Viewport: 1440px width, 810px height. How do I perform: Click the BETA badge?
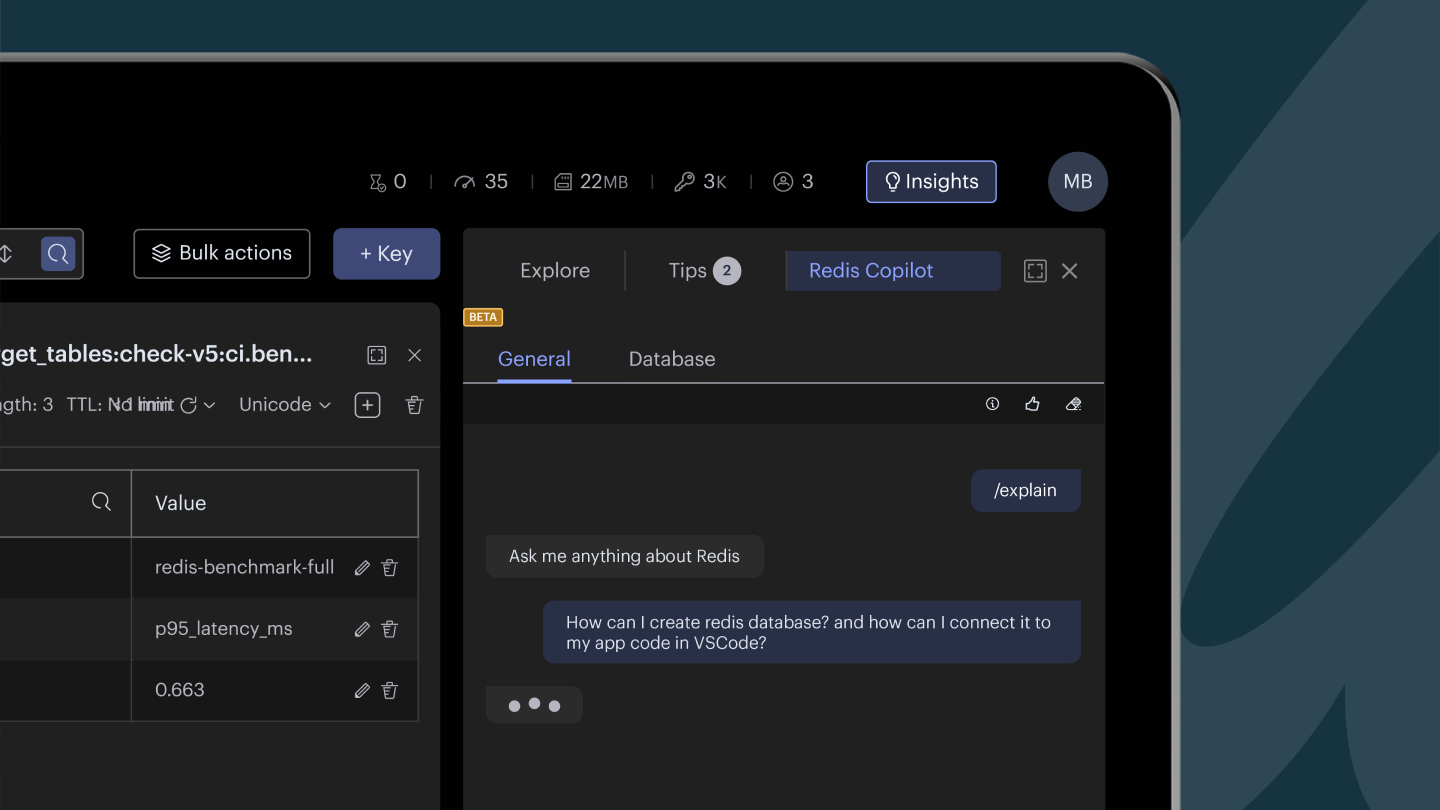[483, 317]
